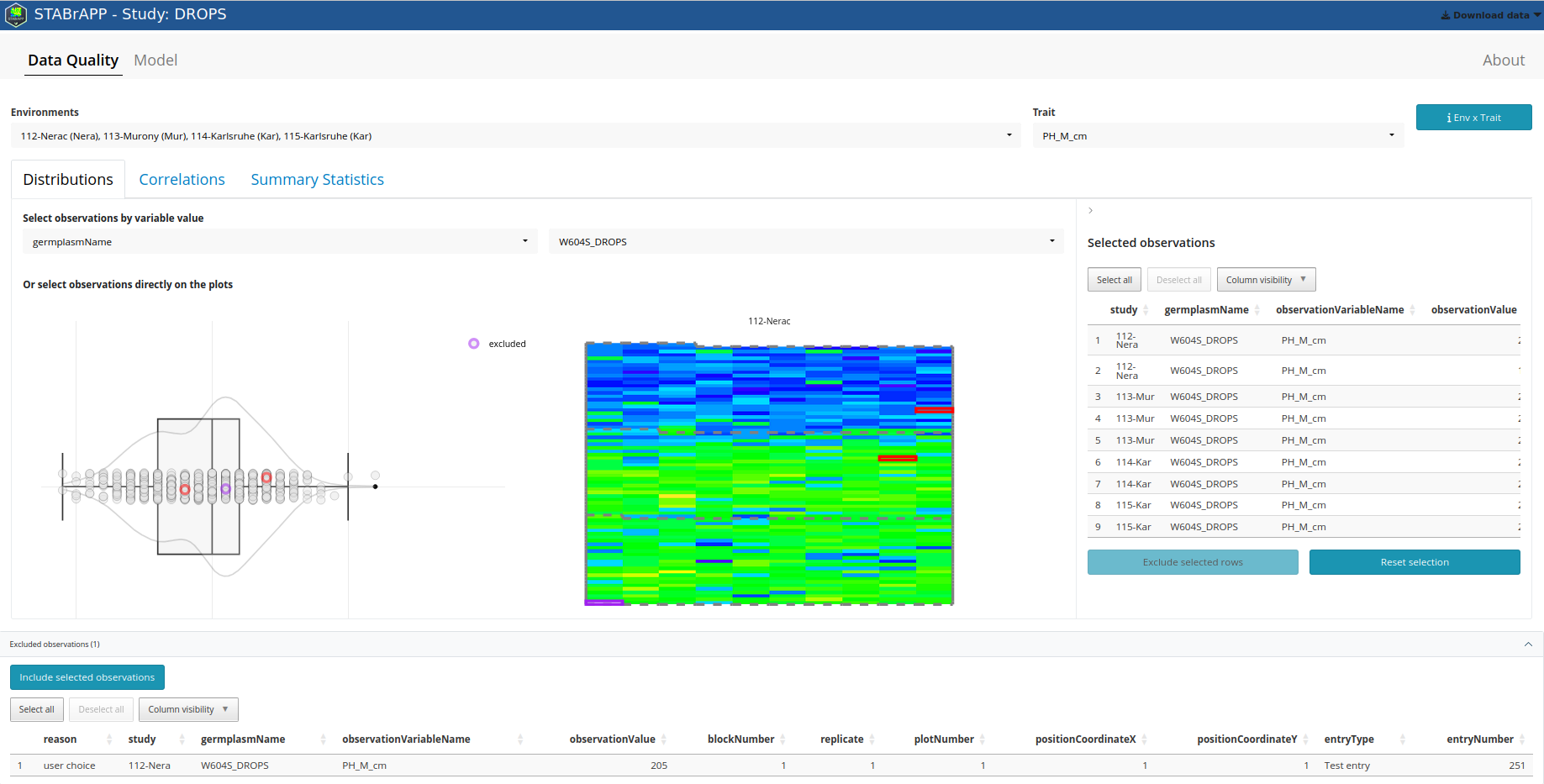Sort excluded table by observationValue column
The width and height of the screenshot is (1544, 784).
[616, 739]
